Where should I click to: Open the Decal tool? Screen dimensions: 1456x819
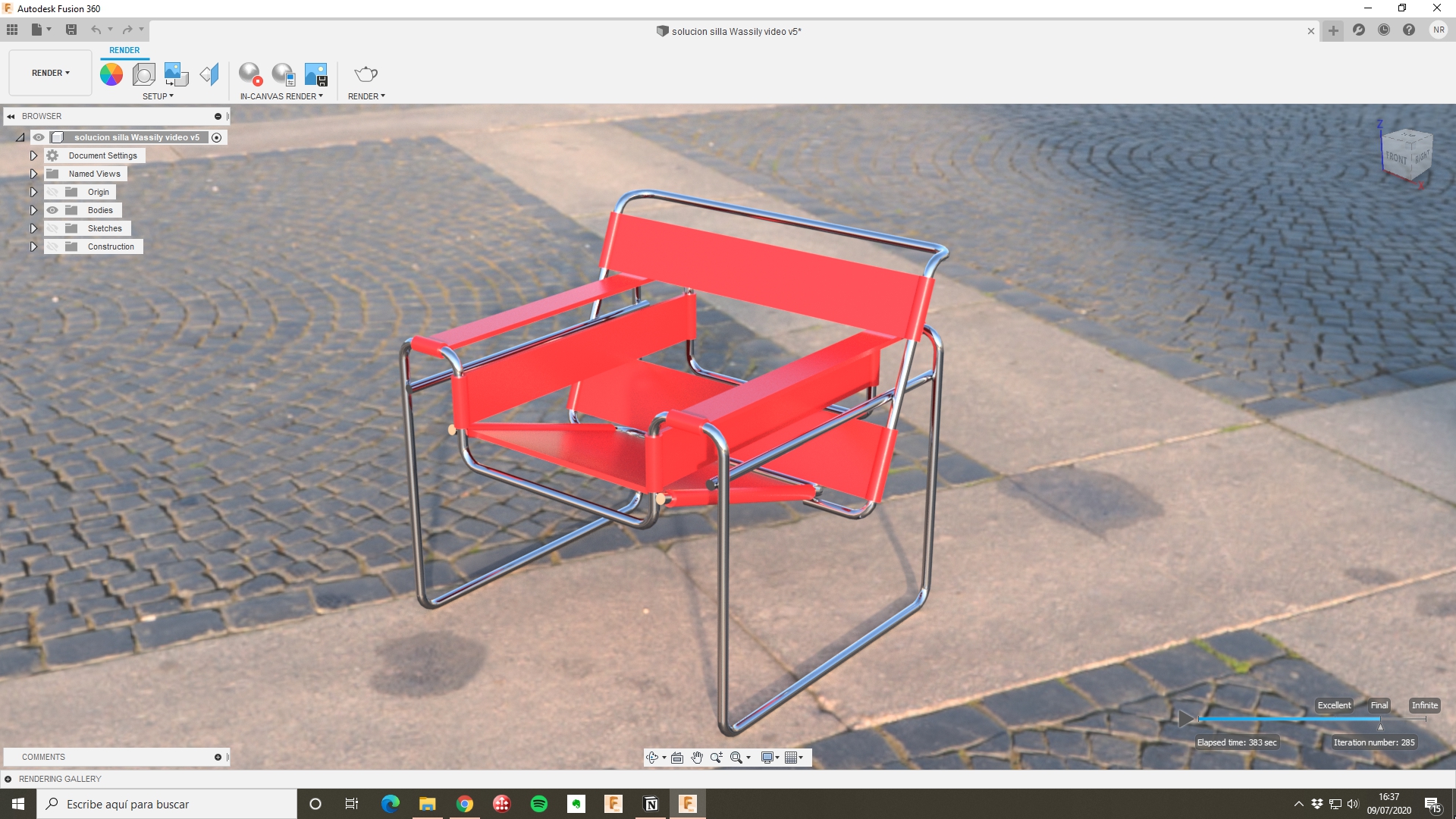point(176,74)
